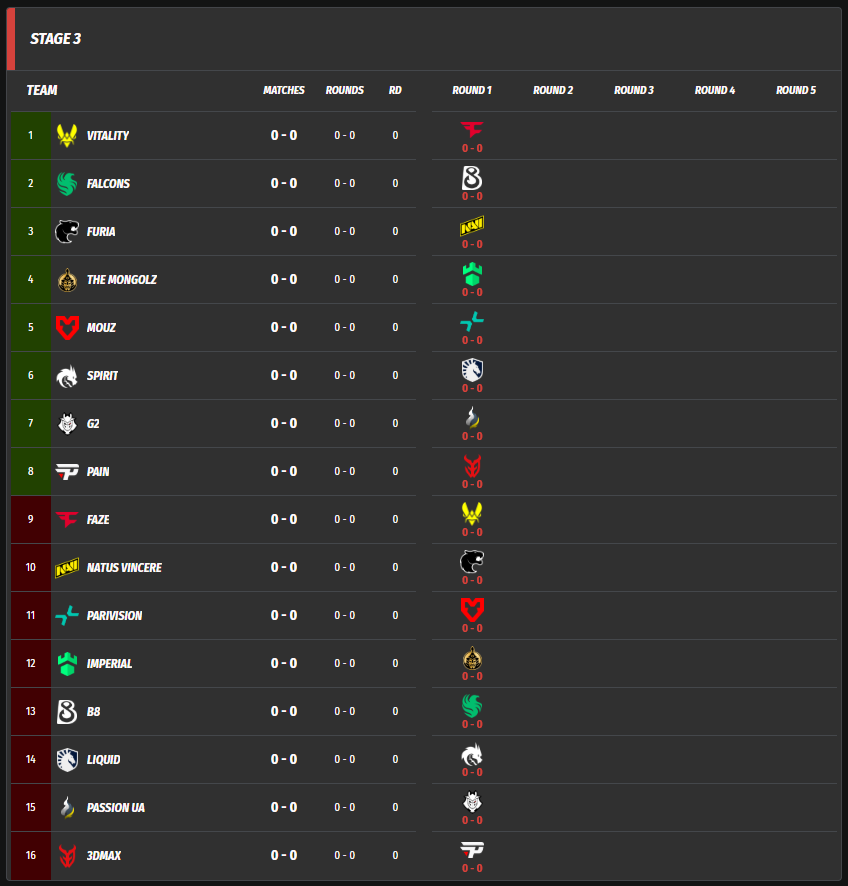Click the 3DMAX team logo

pyautogui.click(x=67, y=855)
